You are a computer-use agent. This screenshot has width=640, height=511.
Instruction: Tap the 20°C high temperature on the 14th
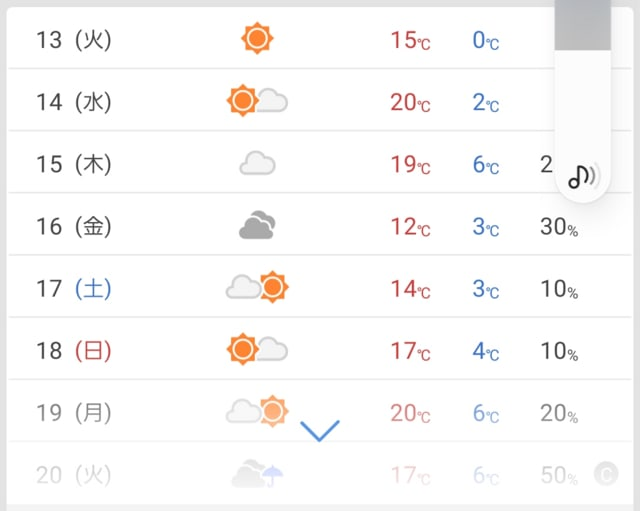tap(410, 102)
